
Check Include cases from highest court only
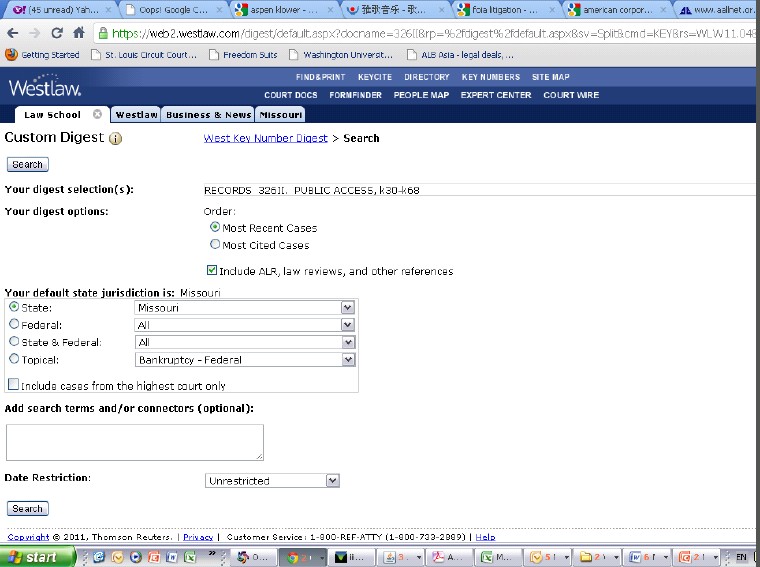pos(14,385)
